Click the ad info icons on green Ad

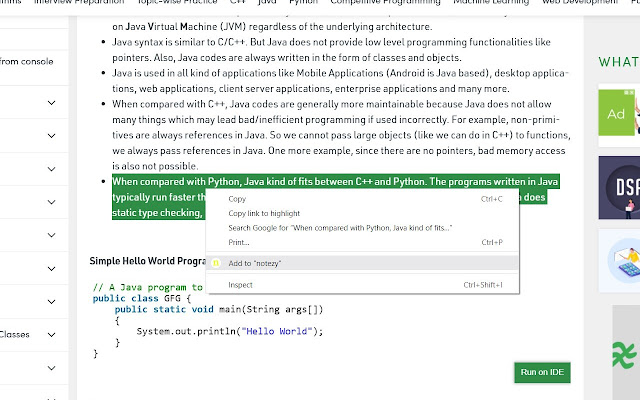629,93
